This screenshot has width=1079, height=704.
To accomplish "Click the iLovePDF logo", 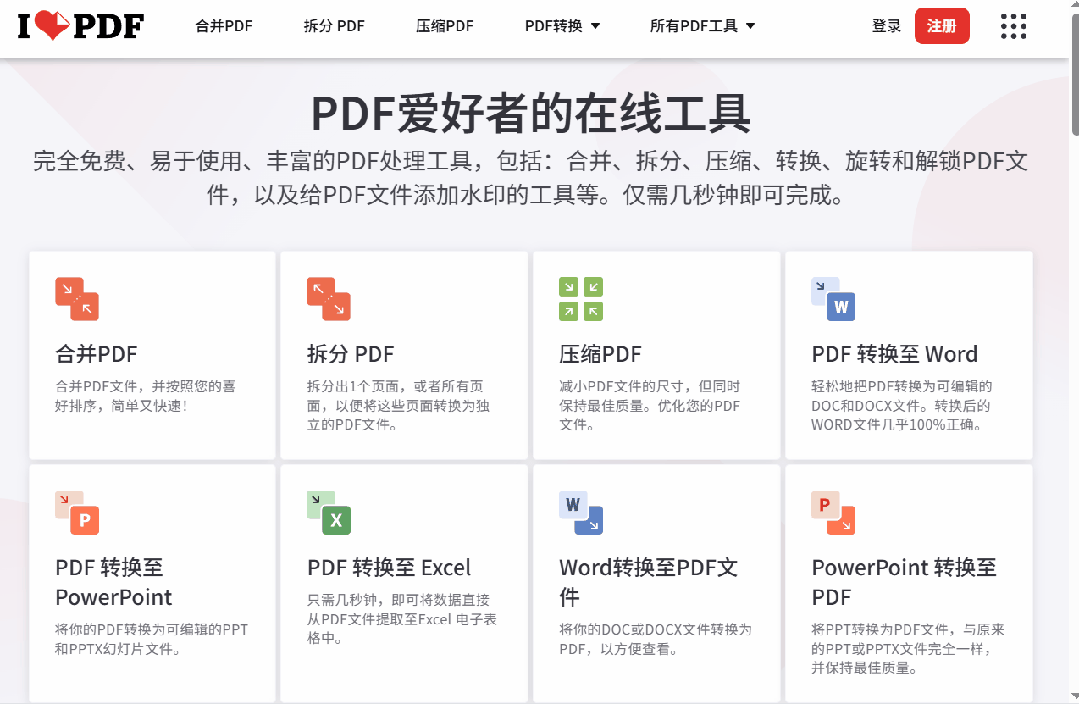I will [x=81, y=26].
